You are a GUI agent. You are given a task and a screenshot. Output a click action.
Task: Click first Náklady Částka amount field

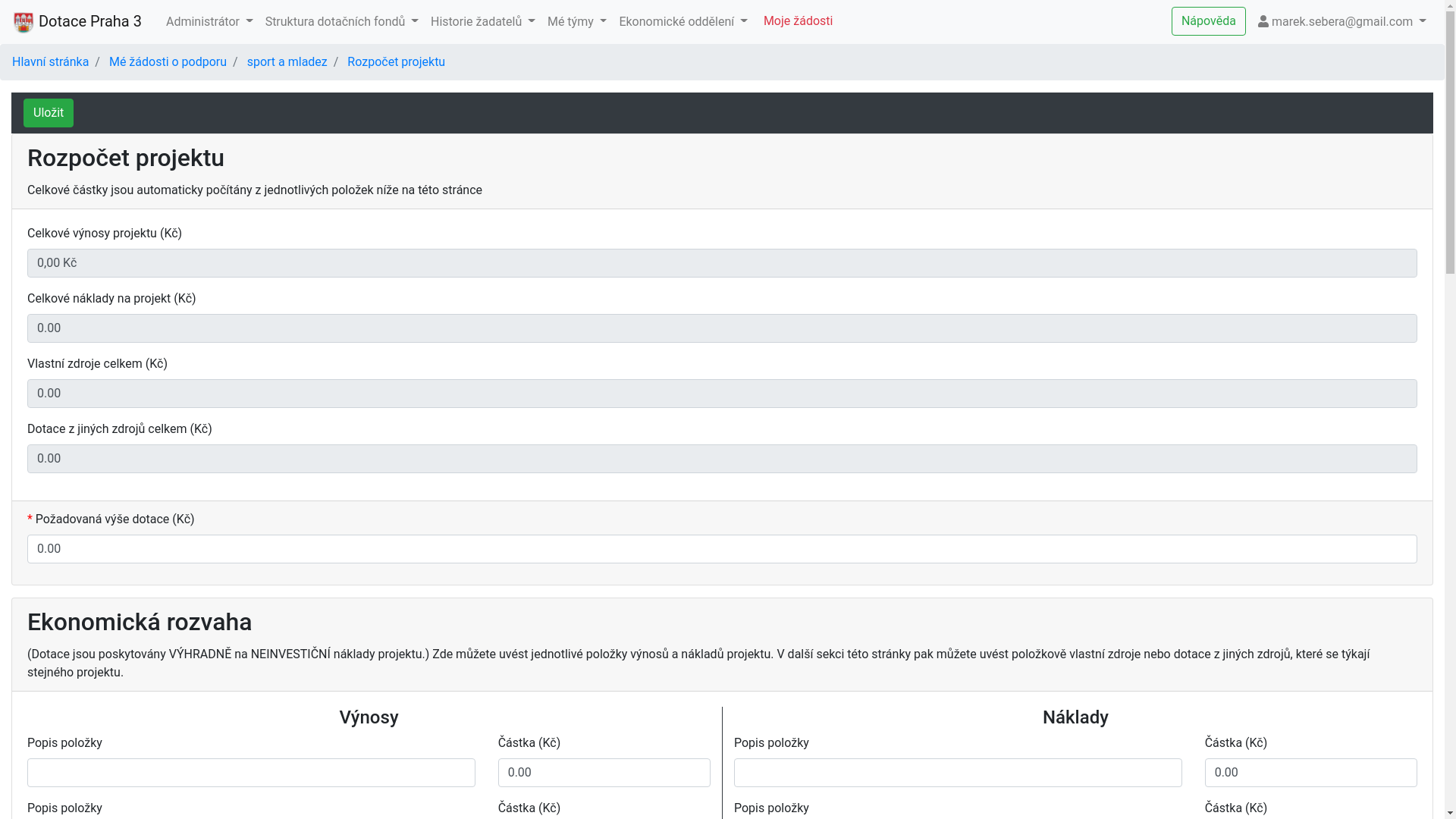coord(1310,773)
